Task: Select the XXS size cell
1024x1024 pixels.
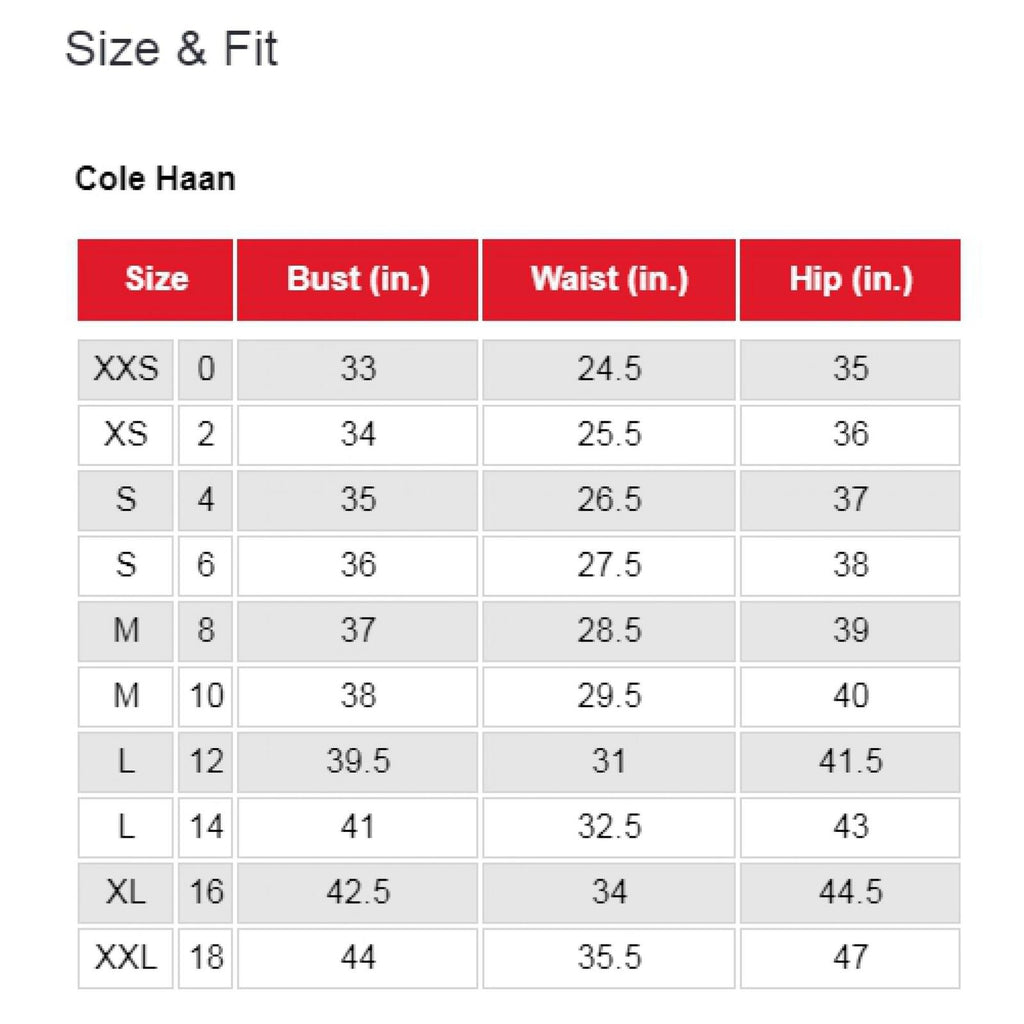Action: (x=126, y=369)
